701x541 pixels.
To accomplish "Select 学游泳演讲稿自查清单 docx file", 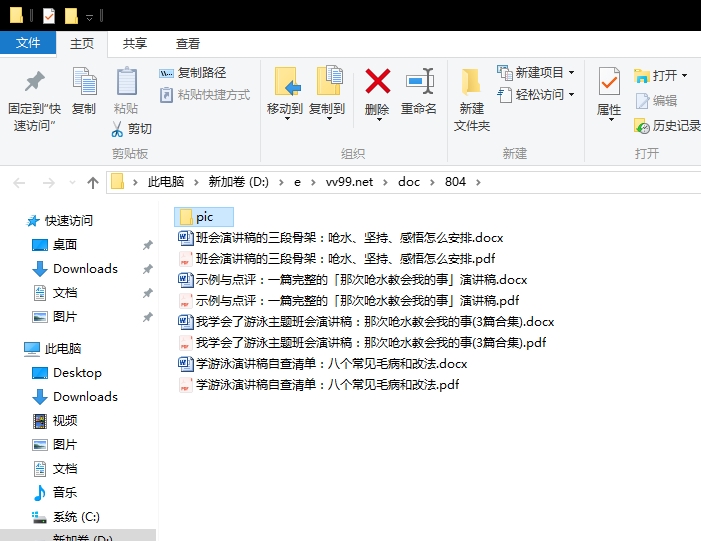I will pyautogui.click(x=323, y=363).
